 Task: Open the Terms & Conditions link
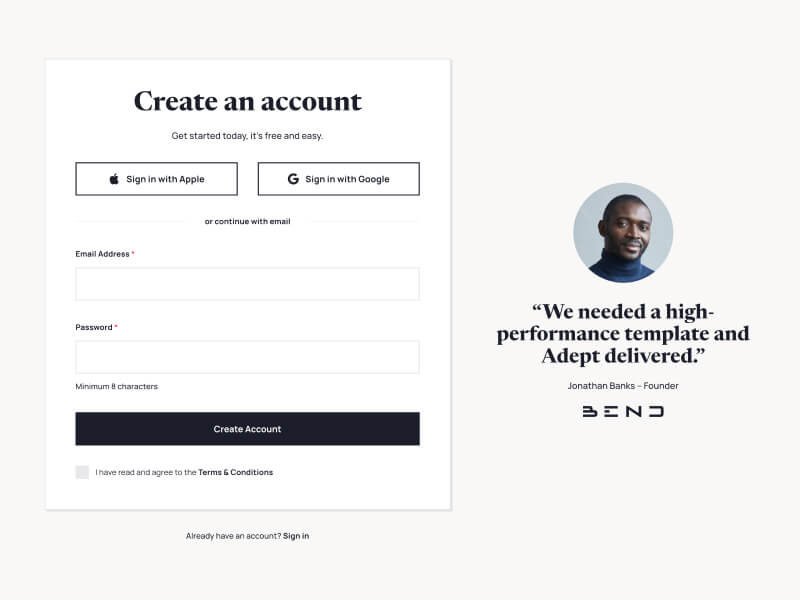tap(235, 472)
